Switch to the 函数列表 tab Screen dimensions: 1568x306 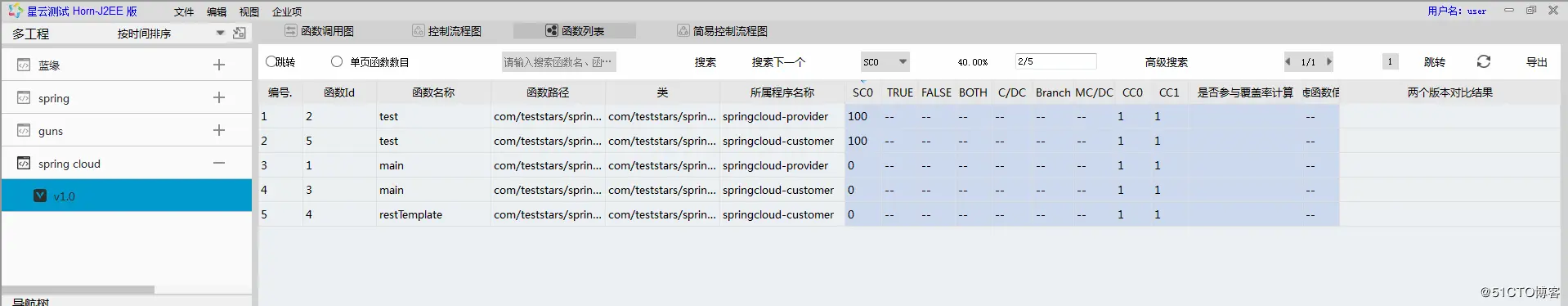point(575,31)
